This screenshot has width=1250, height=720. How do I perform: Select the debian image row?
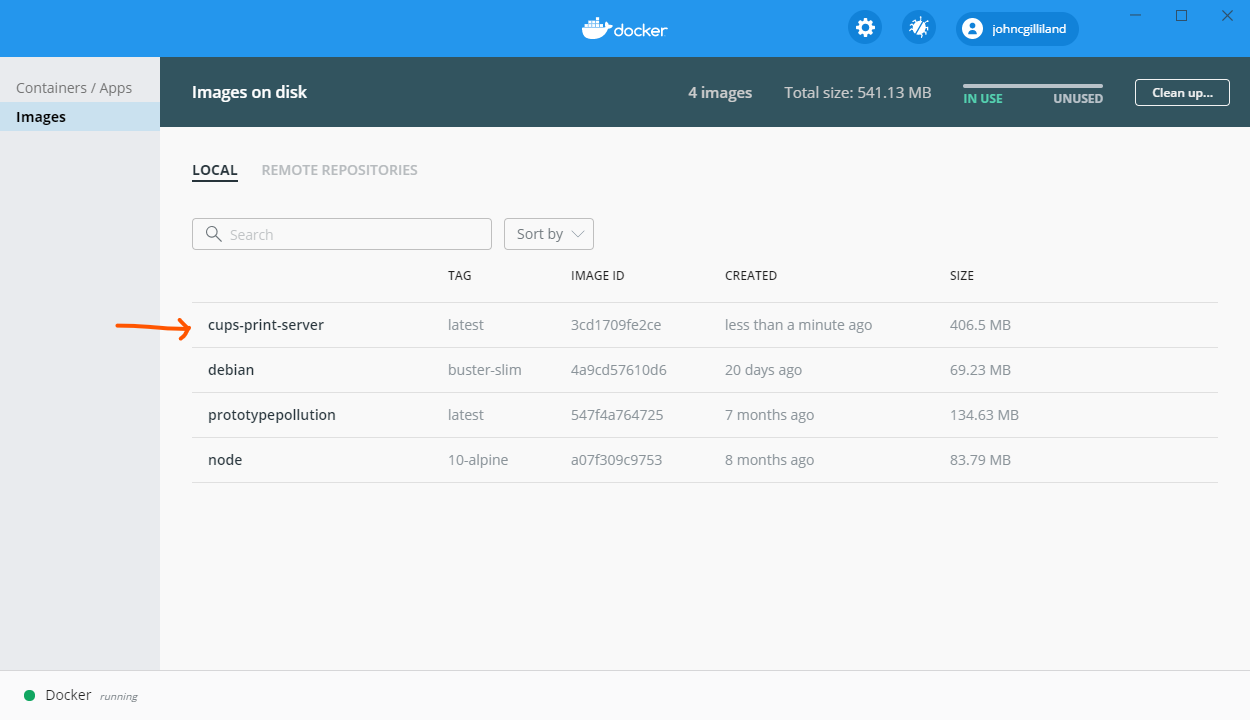coord(705,370)
